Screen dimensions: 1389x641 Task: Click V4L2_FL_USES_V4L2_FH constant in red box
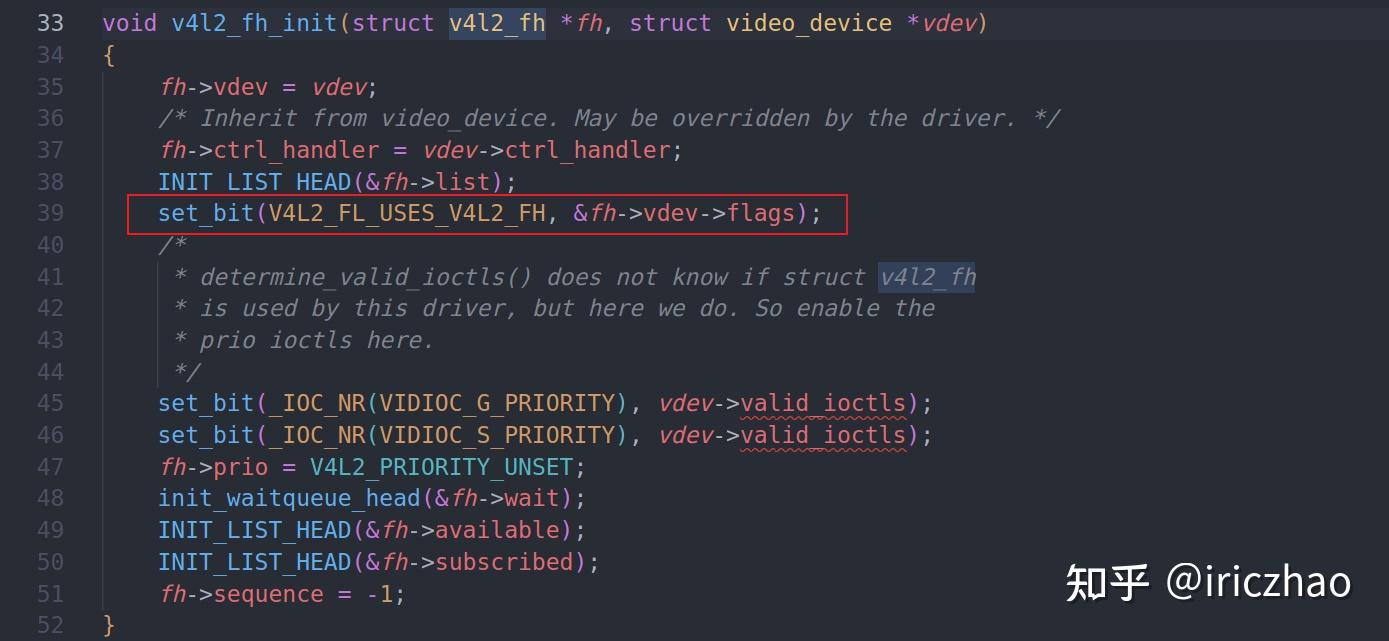[408, 213]
